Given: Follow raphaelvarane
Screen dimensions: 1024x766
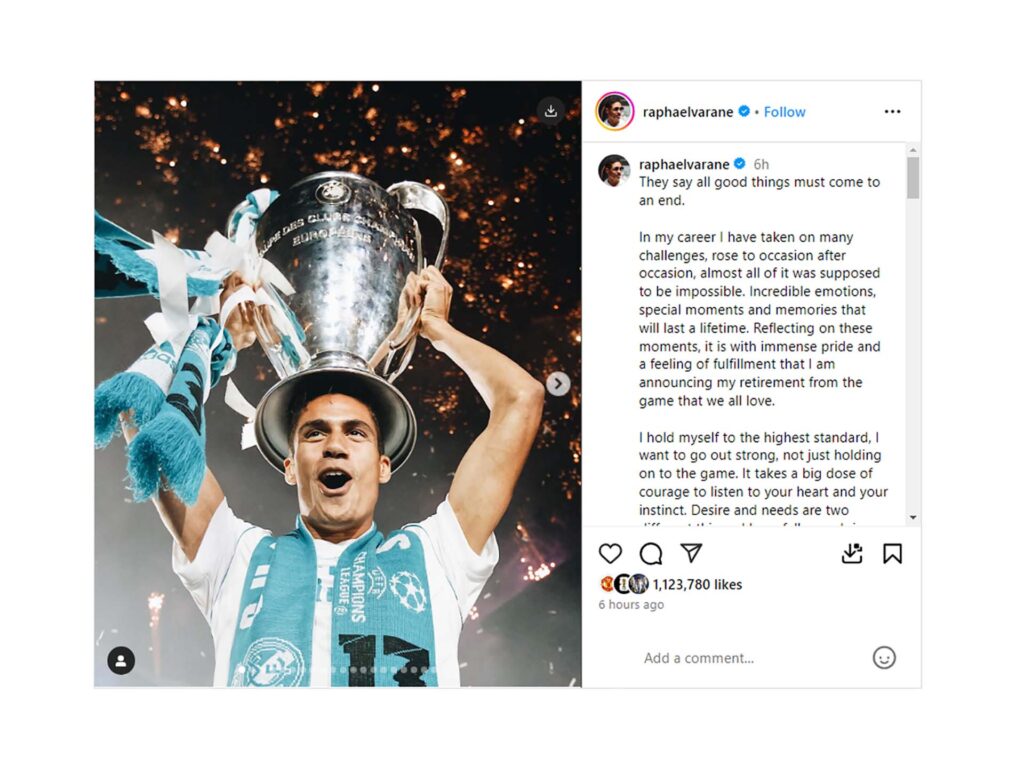Looking at the screenshot, I should pyautogui.click(x=784, y=112).
